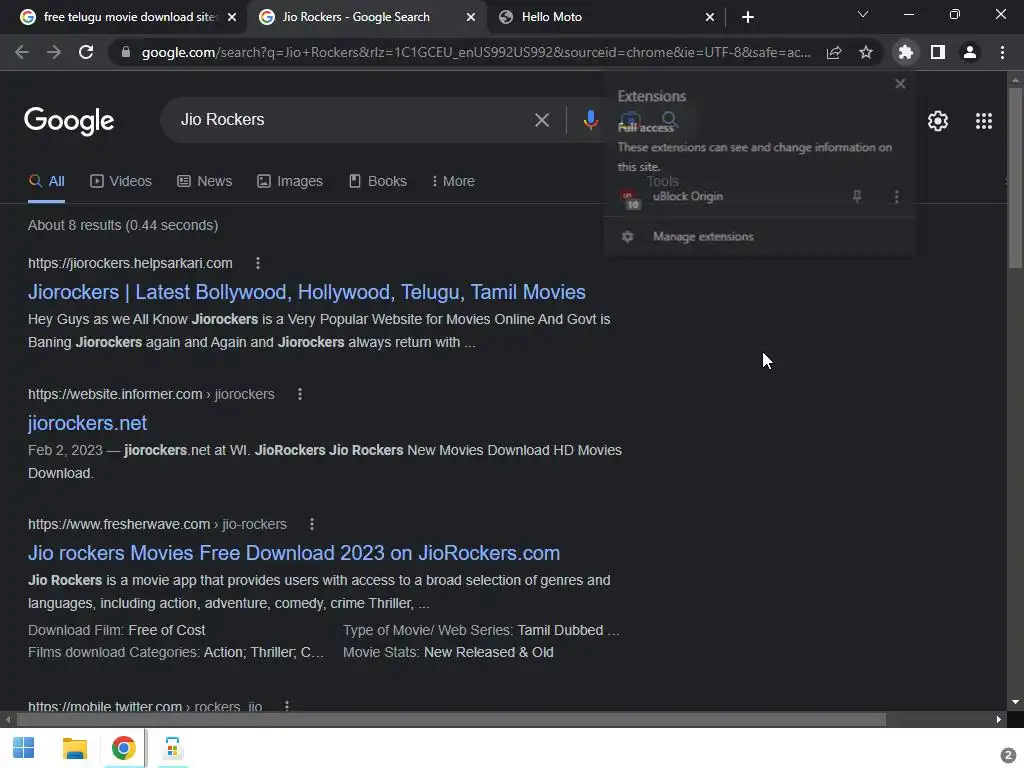Open Google apps grid
Screen dimensions: 1024x768
[984, 121]
